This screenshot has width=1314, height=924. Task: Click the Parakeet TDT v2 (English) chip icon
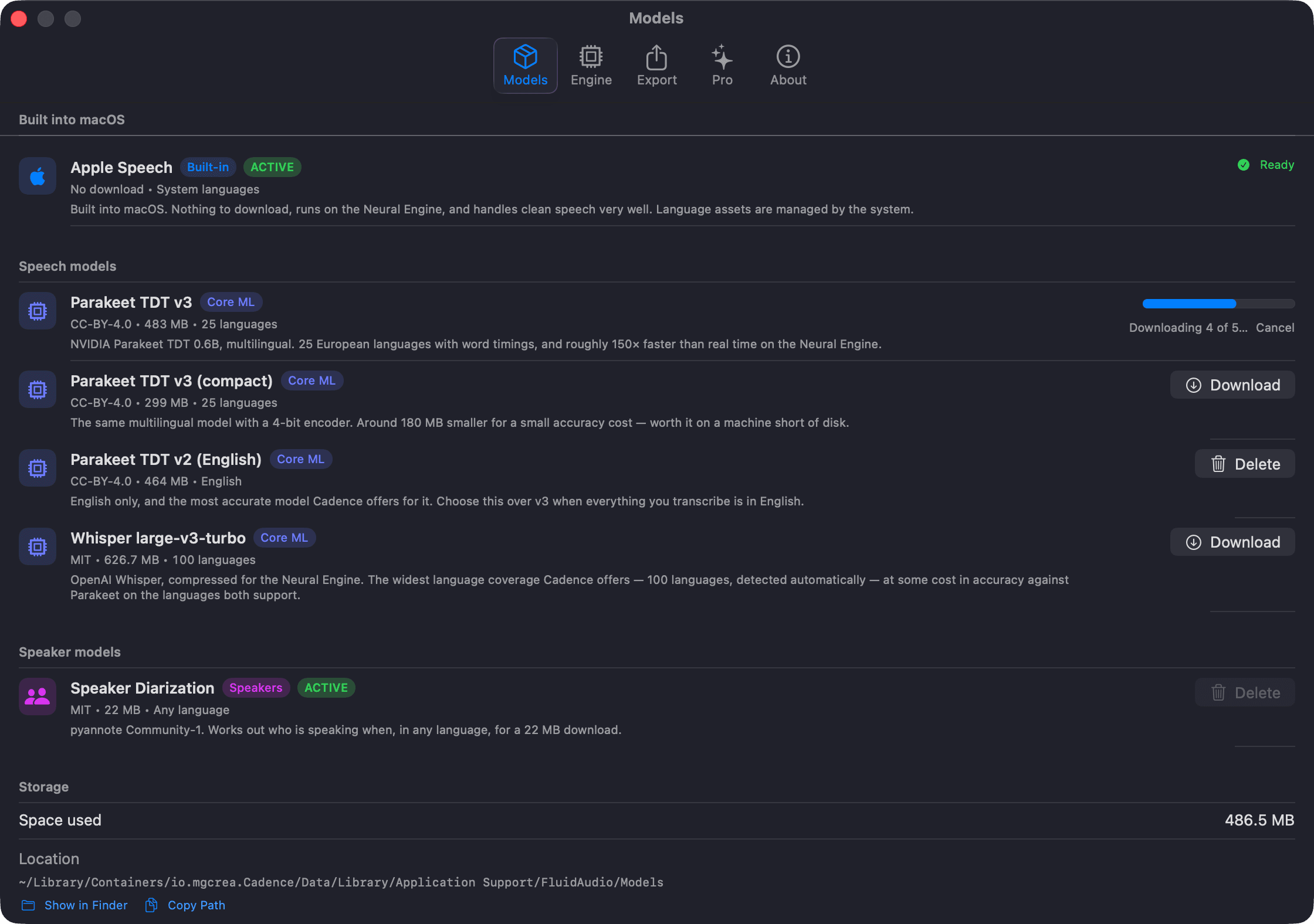tap(38, 468)
